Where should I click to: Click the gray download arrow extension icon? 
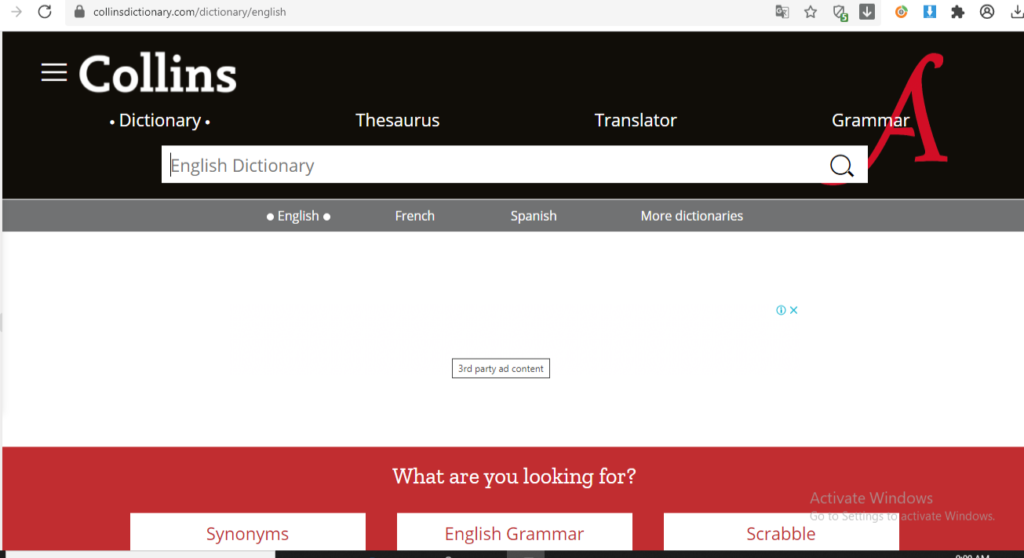tap(867, 12)
